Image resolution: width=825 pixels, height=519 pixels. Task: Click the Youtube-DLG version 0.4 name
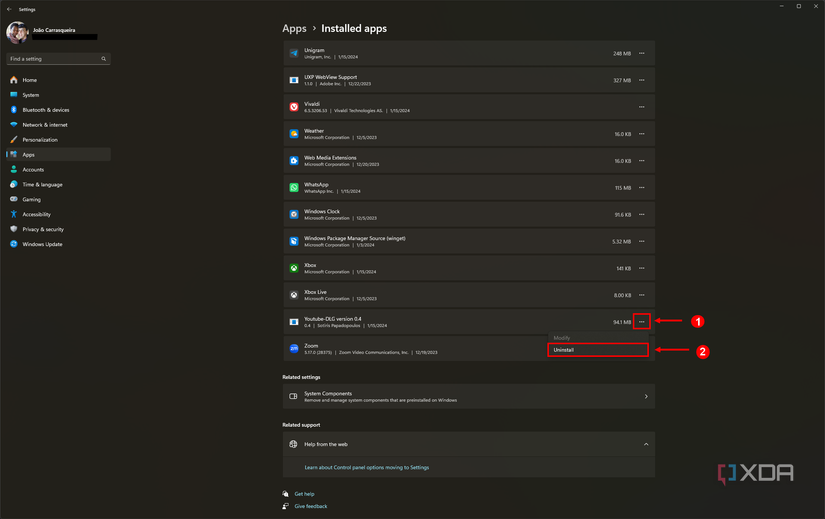click(x=333, y=319)
